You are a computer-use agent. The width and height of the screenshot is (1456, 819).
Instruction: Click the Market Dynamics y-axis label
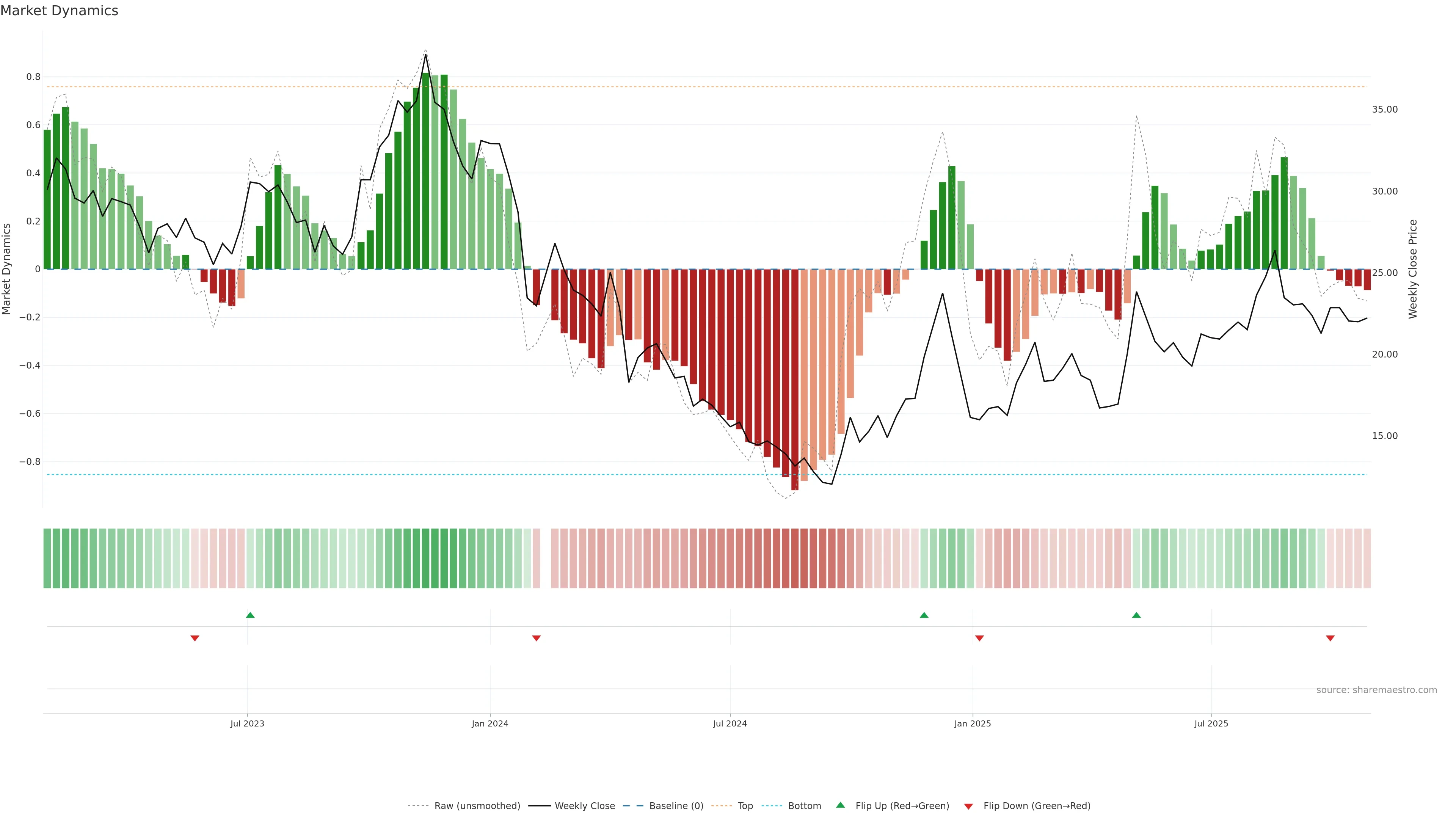(7, 269)
